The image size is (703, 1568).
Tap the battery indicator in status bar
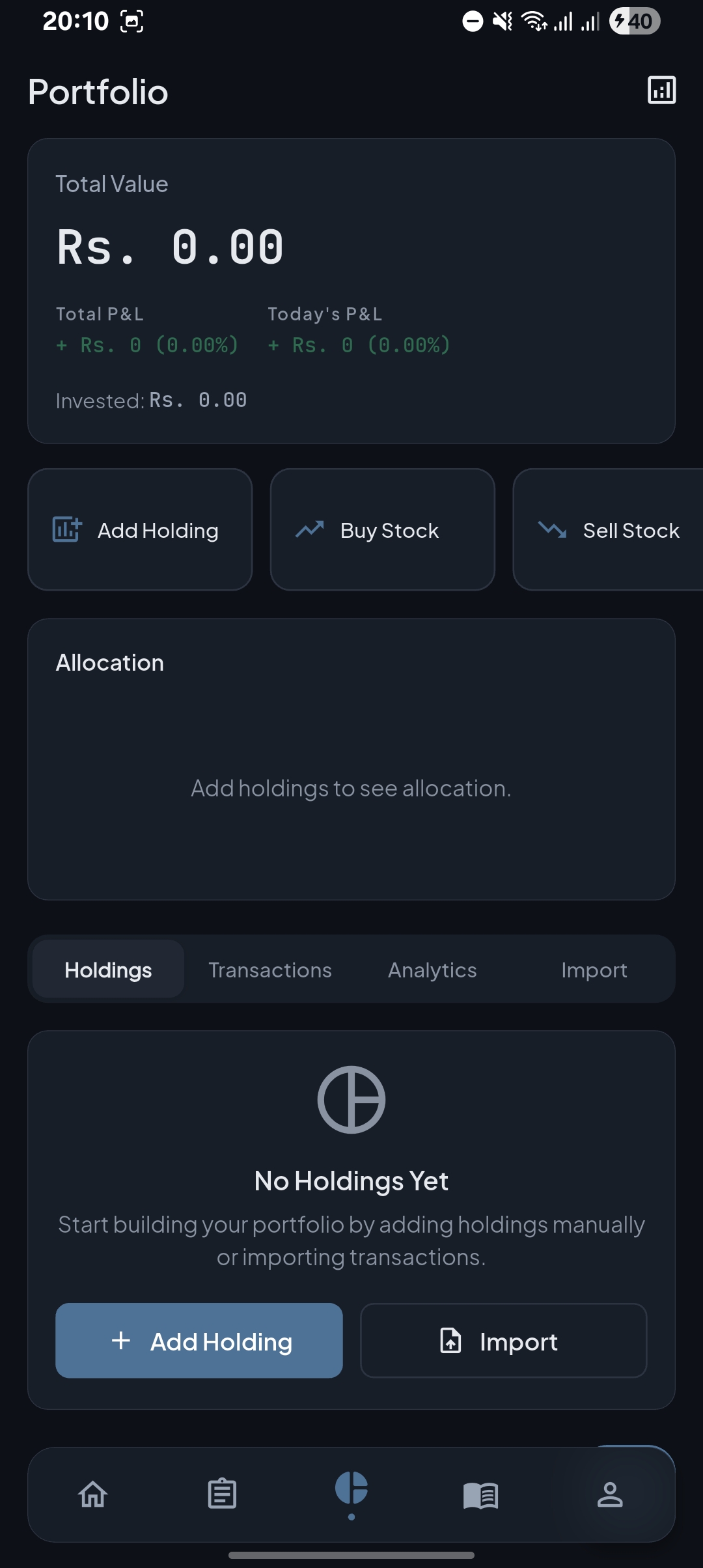pyautogui.click(x=635, y=21)
